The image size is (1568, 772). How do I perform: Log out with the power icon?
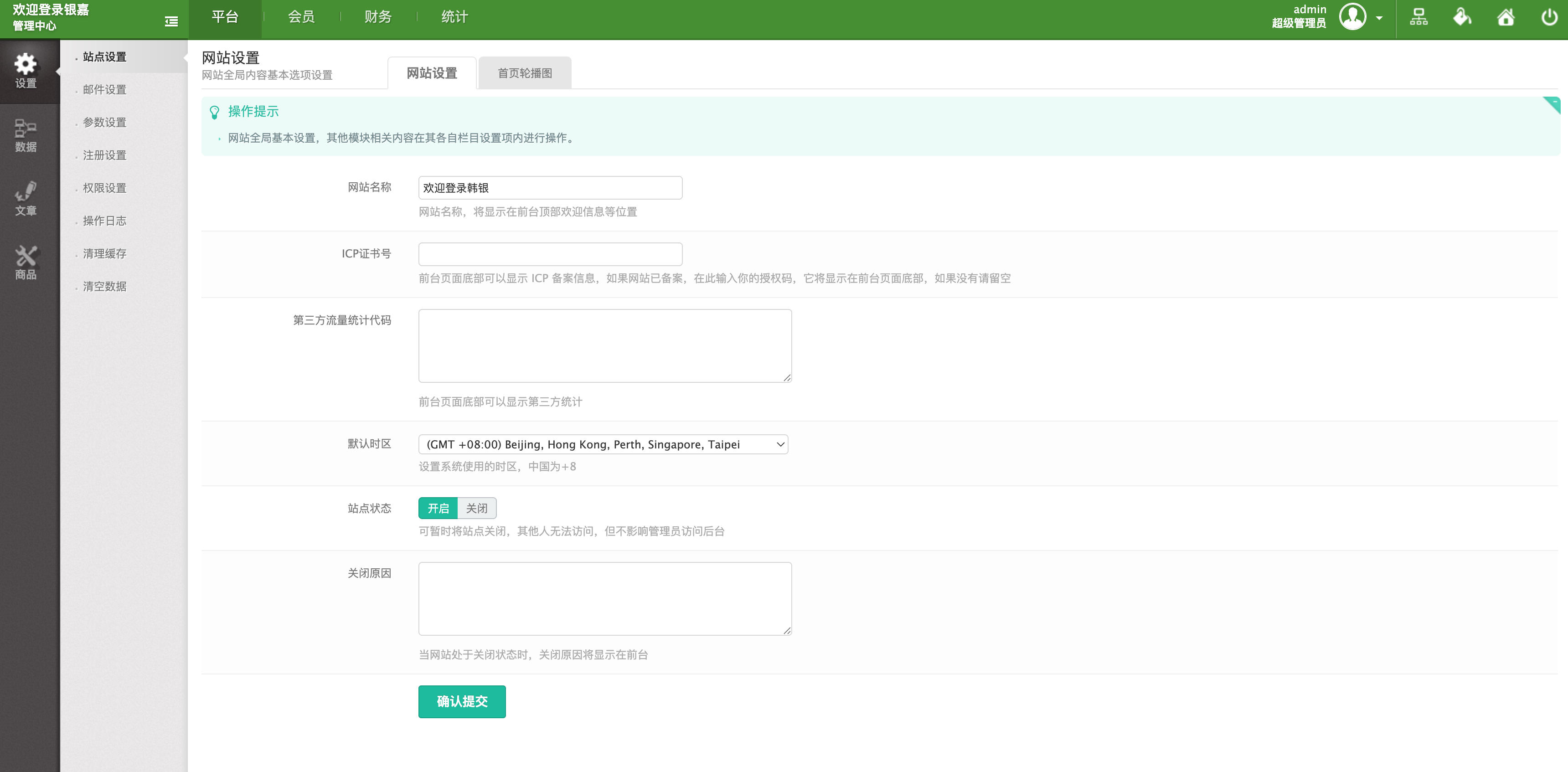click(1549, 17)
